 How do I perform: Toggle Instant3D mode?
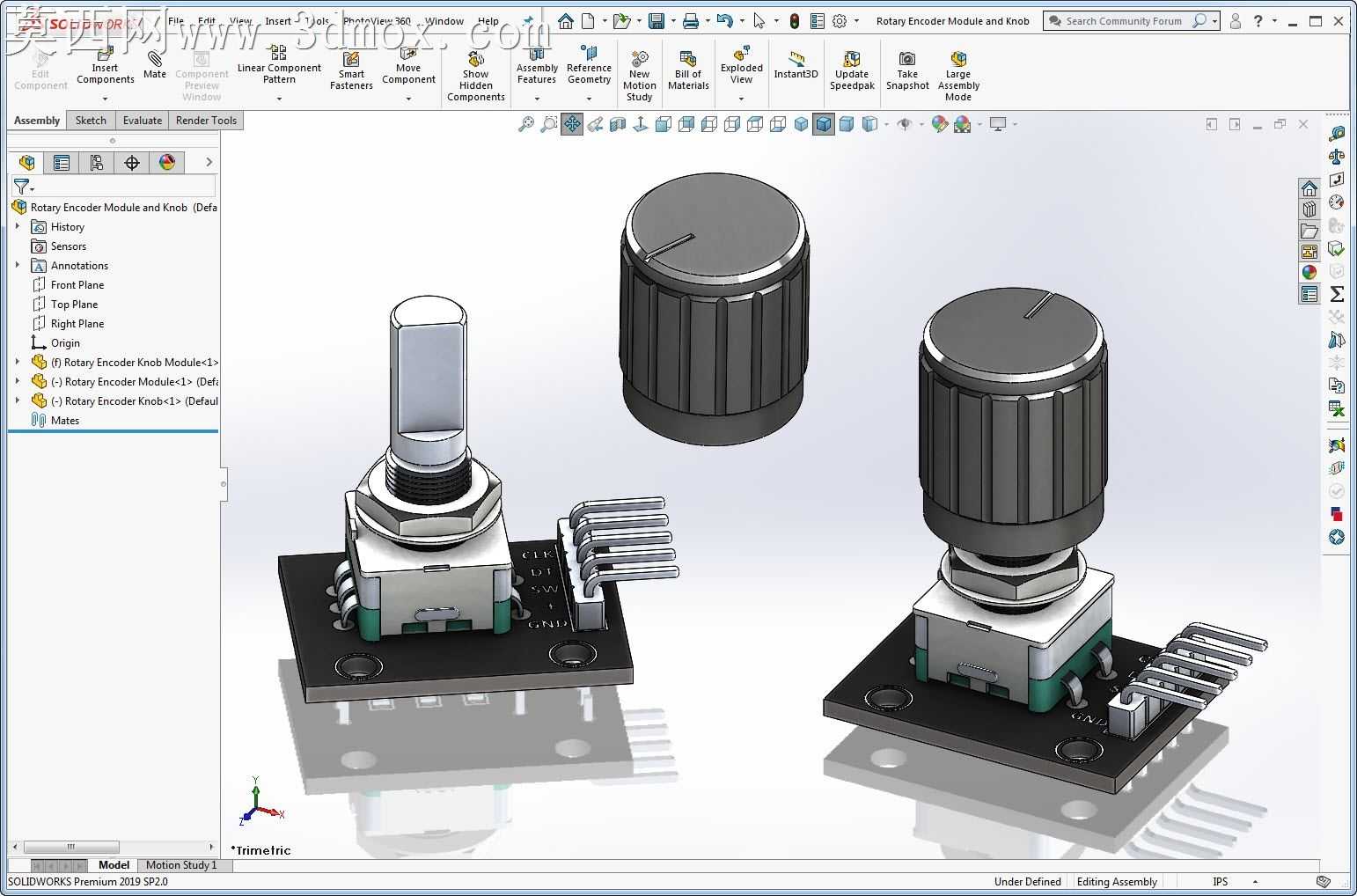[796, 63]
